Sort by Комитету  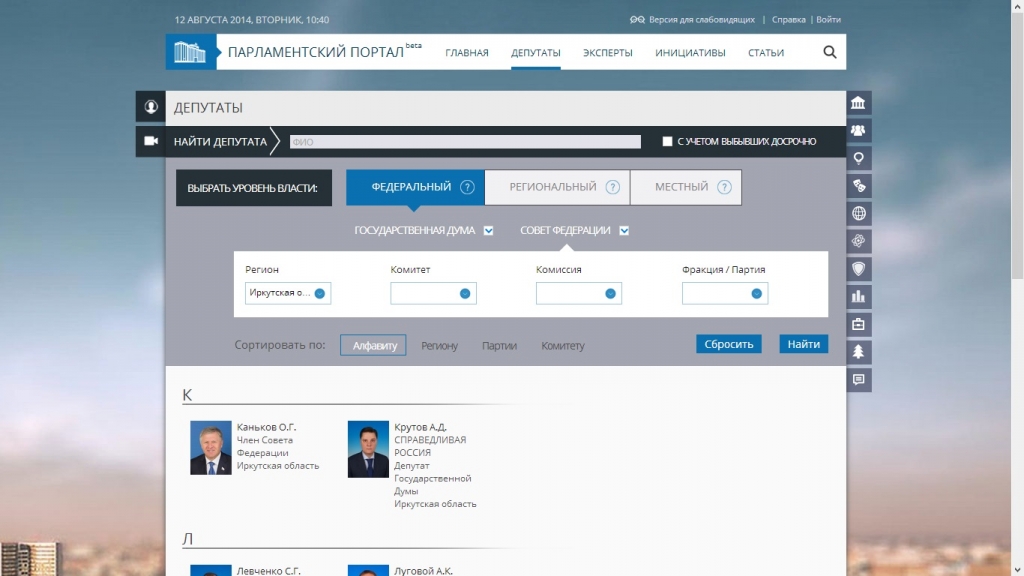pyautogui.click(x=563, y=345)
